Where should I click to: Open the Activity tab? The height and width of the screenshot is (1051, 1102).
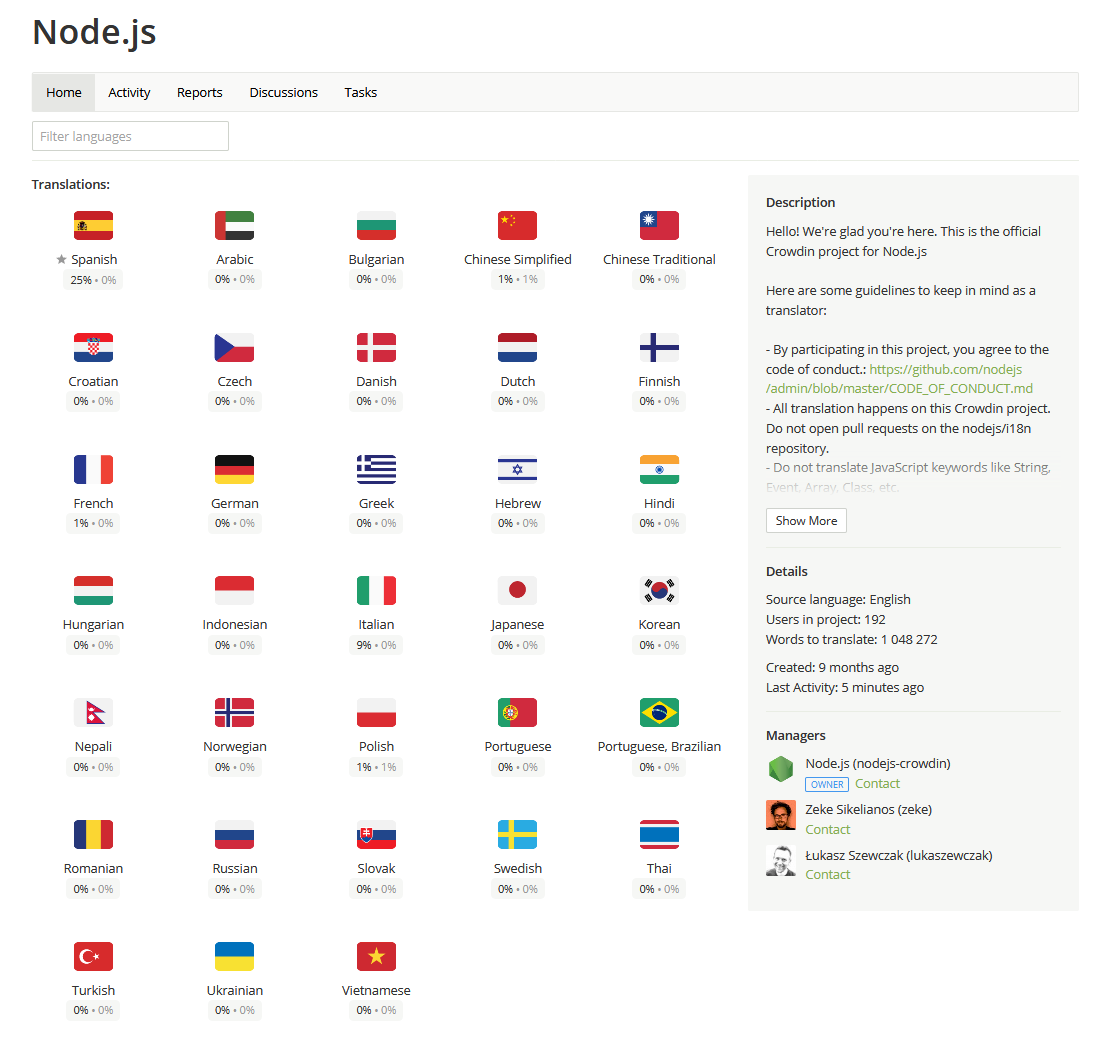pyautogui.click(x=129, y=92)
